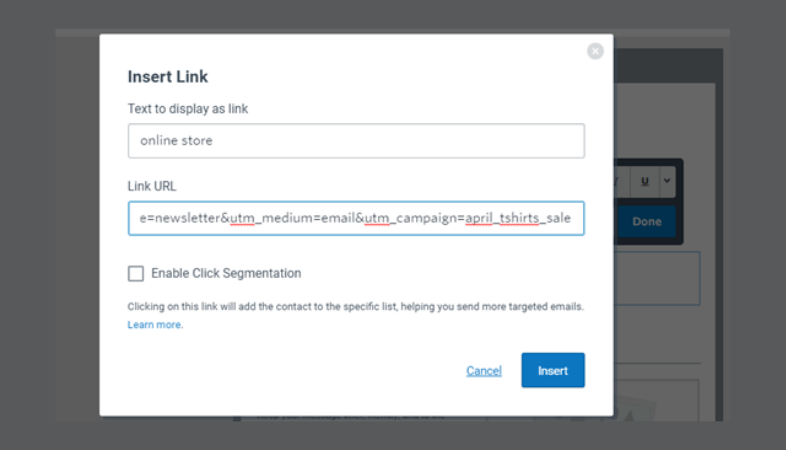
Task: Click the dimmed Done button
Action: (647, 221)
